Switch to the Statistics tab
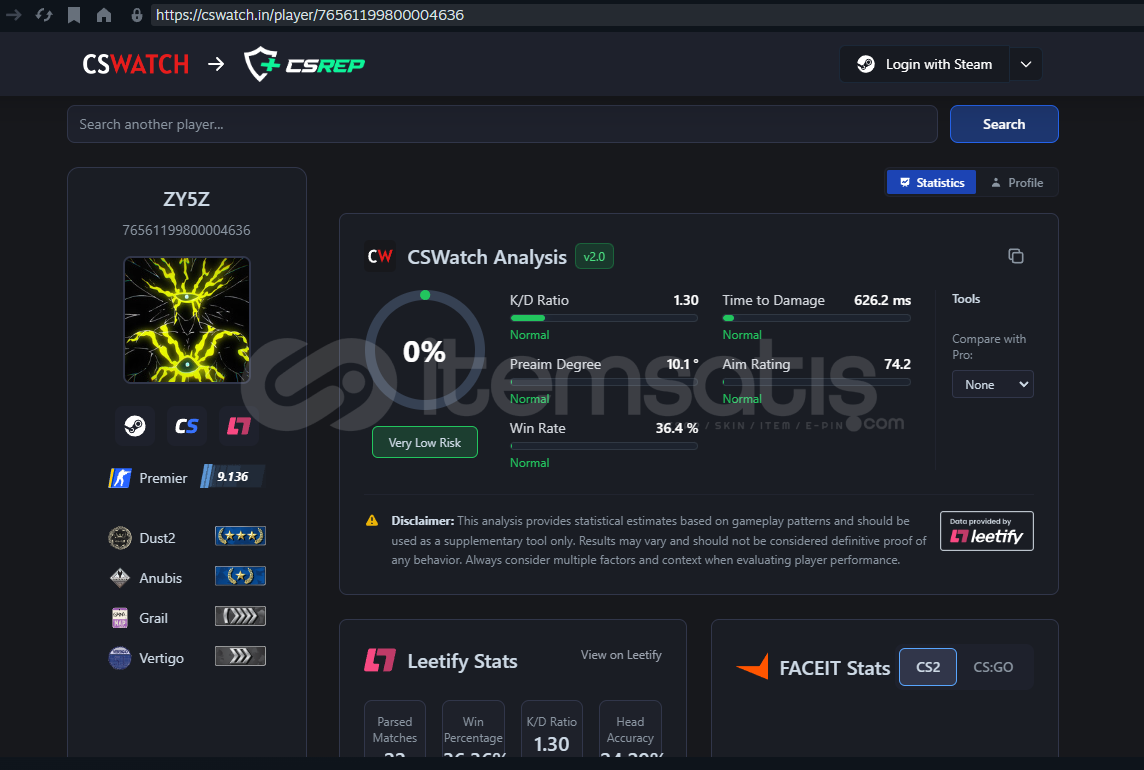 [931, 182]
